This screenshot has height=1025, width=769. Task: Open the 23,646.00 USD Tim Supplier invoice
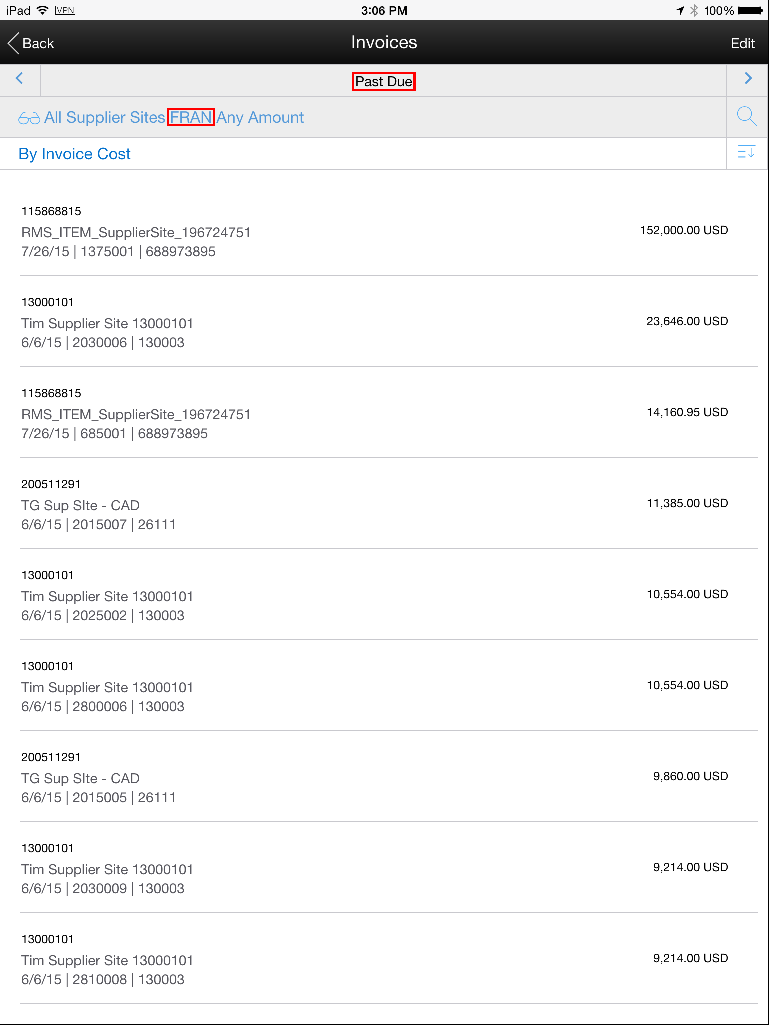384,322
